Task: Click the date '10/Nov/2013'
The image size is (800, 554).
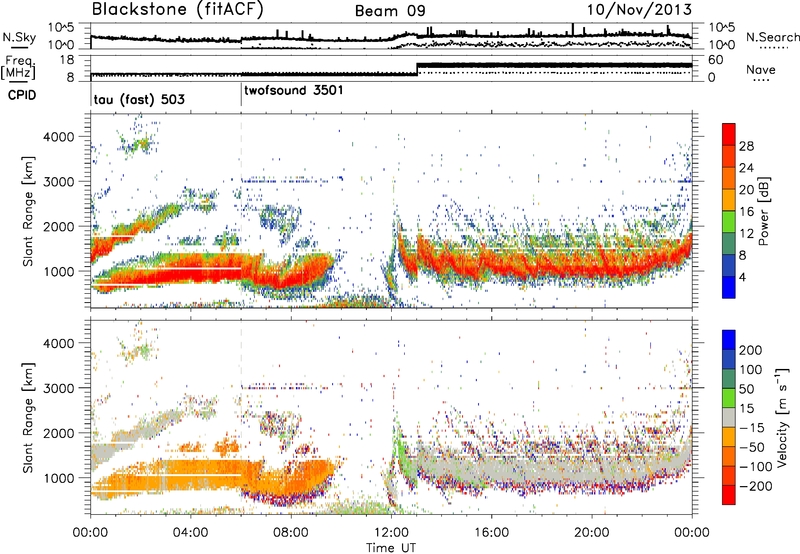Action: coord(639,10)
